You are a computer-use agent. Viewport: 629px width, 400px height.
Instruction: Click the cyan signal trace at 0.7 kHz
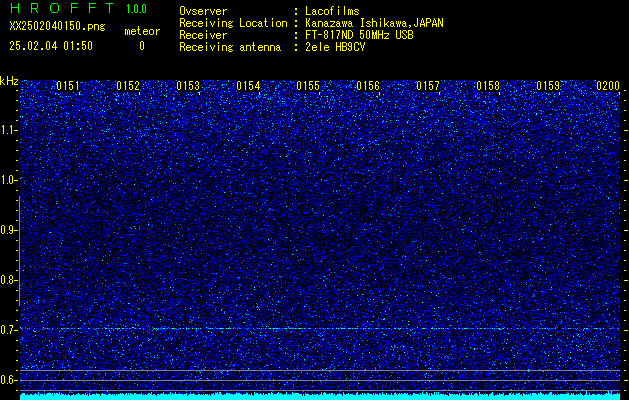[x=320, y=329]
